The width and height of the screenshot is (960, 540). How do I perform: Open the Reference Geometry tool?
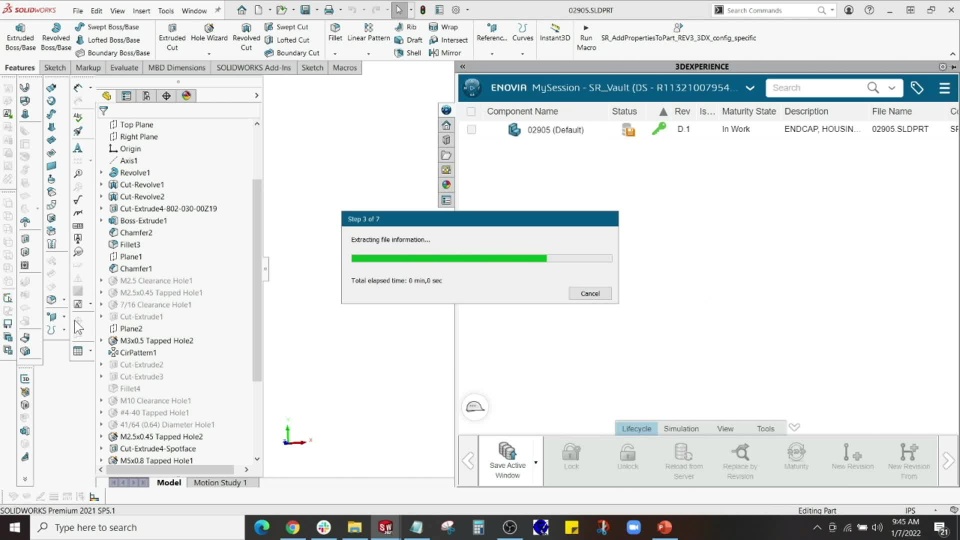click(x=492, y=33)
